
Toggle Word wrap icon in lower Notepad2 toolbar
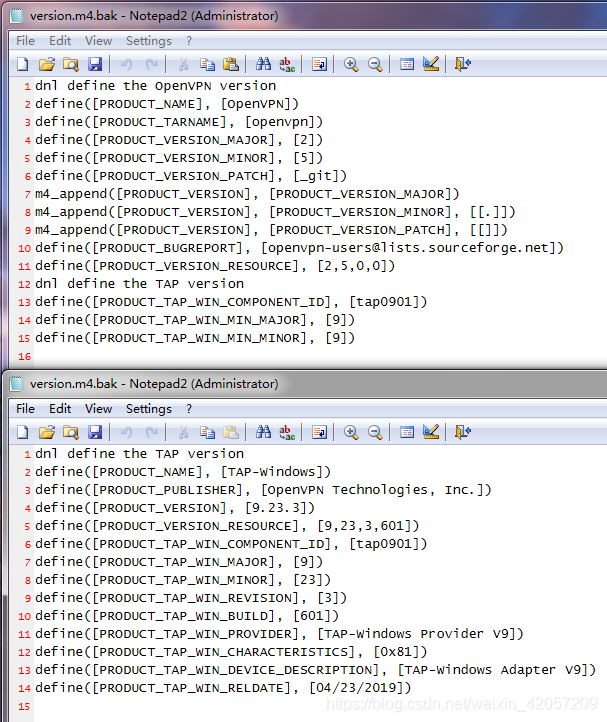[319, 432]
